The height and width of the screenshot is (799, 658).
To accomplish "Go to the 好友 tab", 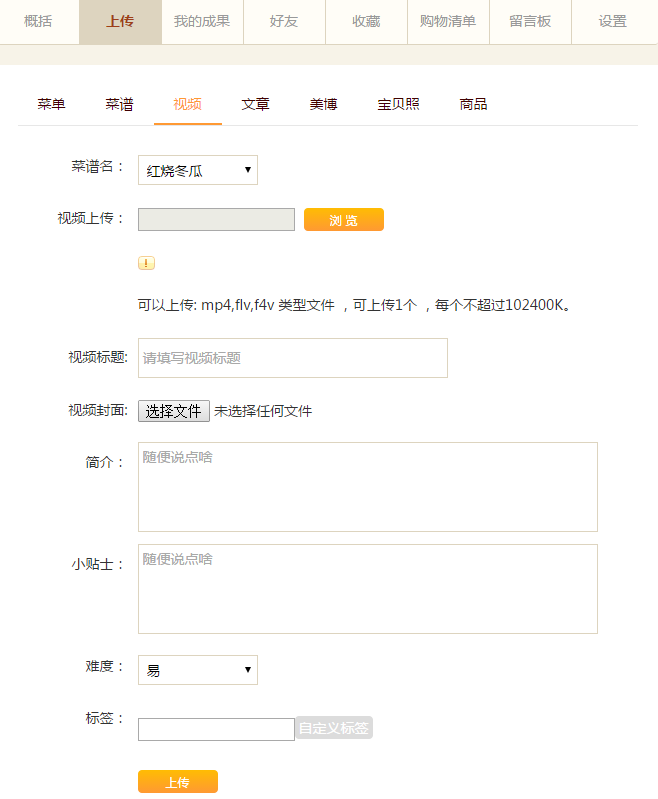I will point(284,22).
